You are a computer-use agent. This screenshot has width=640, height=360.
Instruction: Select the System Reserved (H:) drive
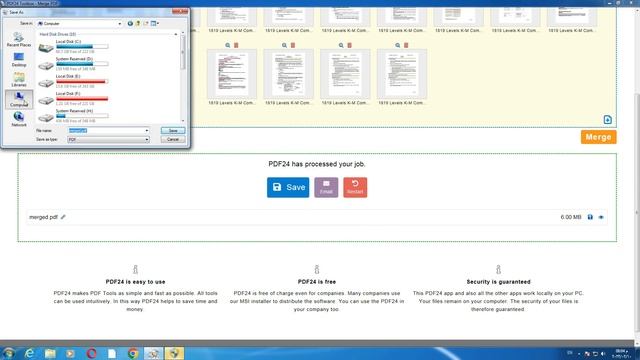click(x=73, y=116)
